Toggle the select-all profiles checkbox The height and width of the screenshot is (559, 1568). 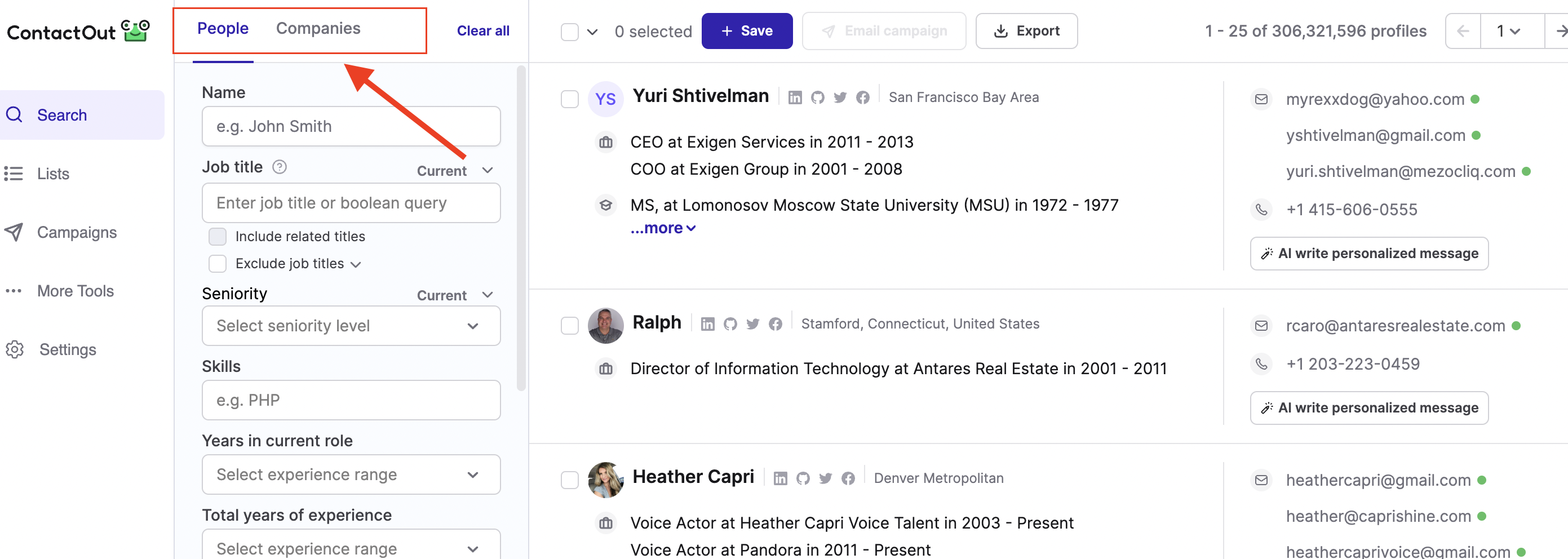pyautogui.click(x=569, y=31)
